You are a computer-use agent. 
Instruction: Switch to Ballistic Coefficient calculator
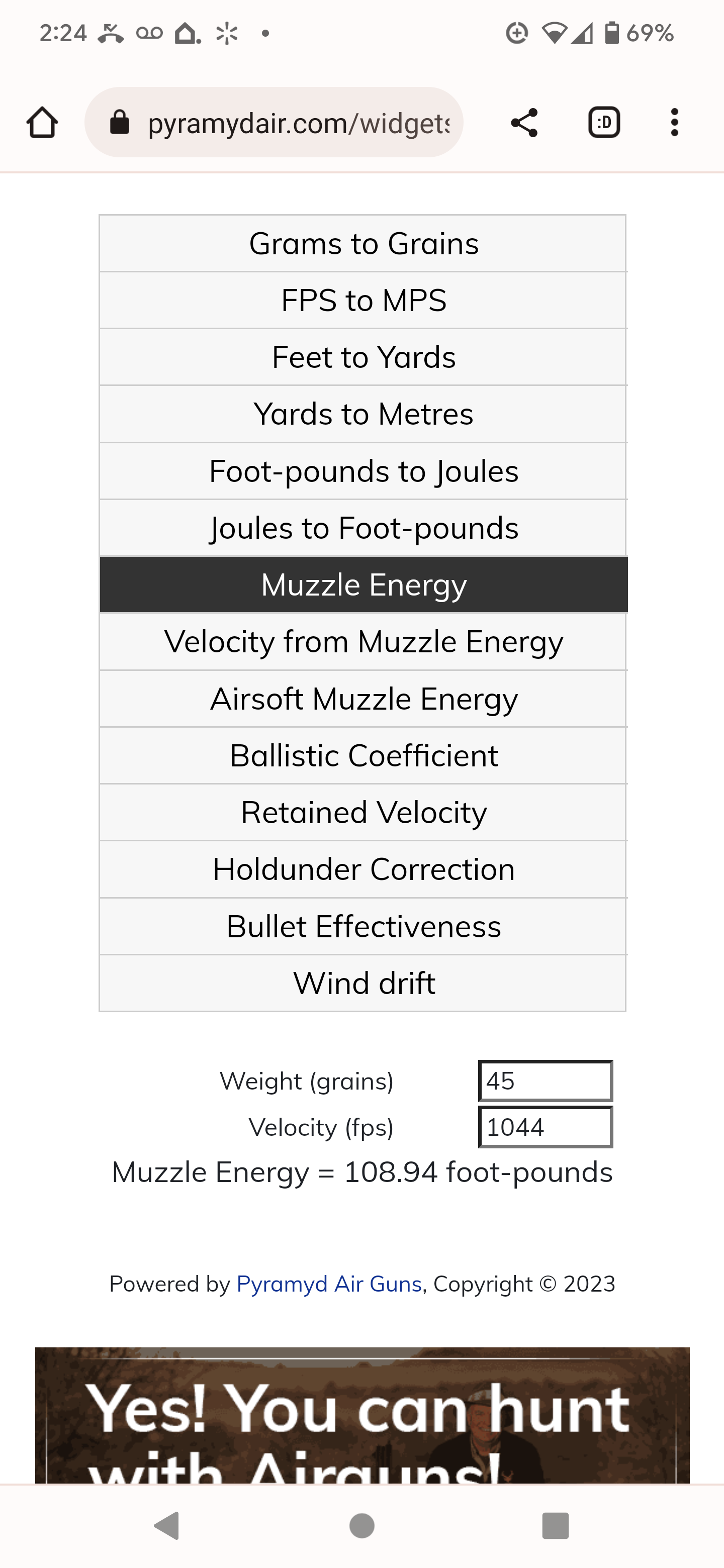coord(363,755)
